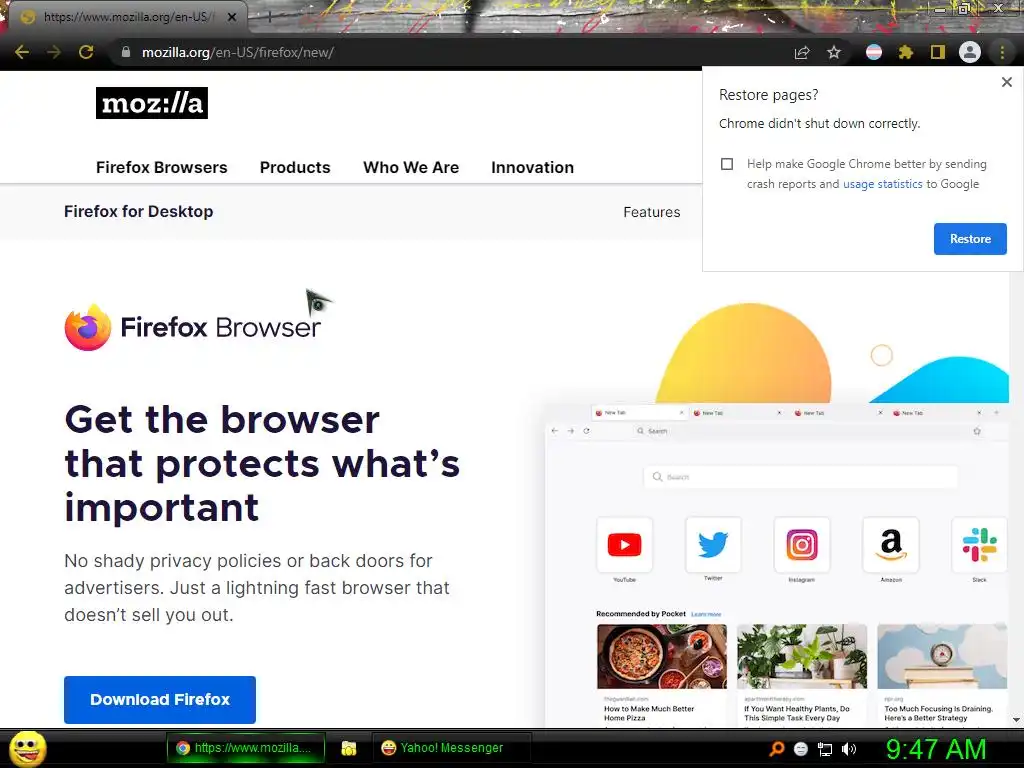Click the mozilla logo

[x=152, y=103]
